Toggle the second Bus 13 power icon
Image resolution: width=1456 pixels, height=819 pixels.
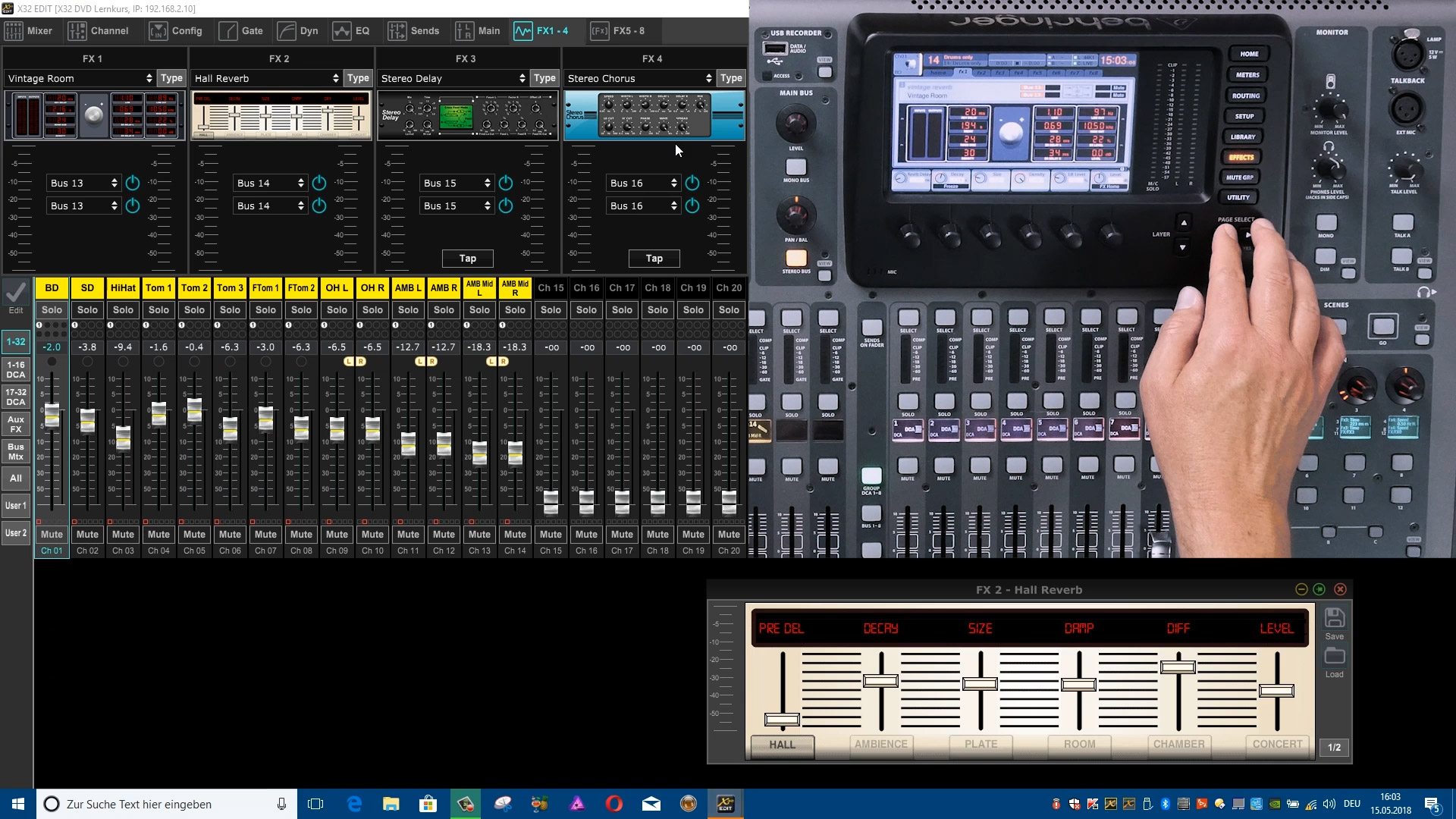[133, 206]
